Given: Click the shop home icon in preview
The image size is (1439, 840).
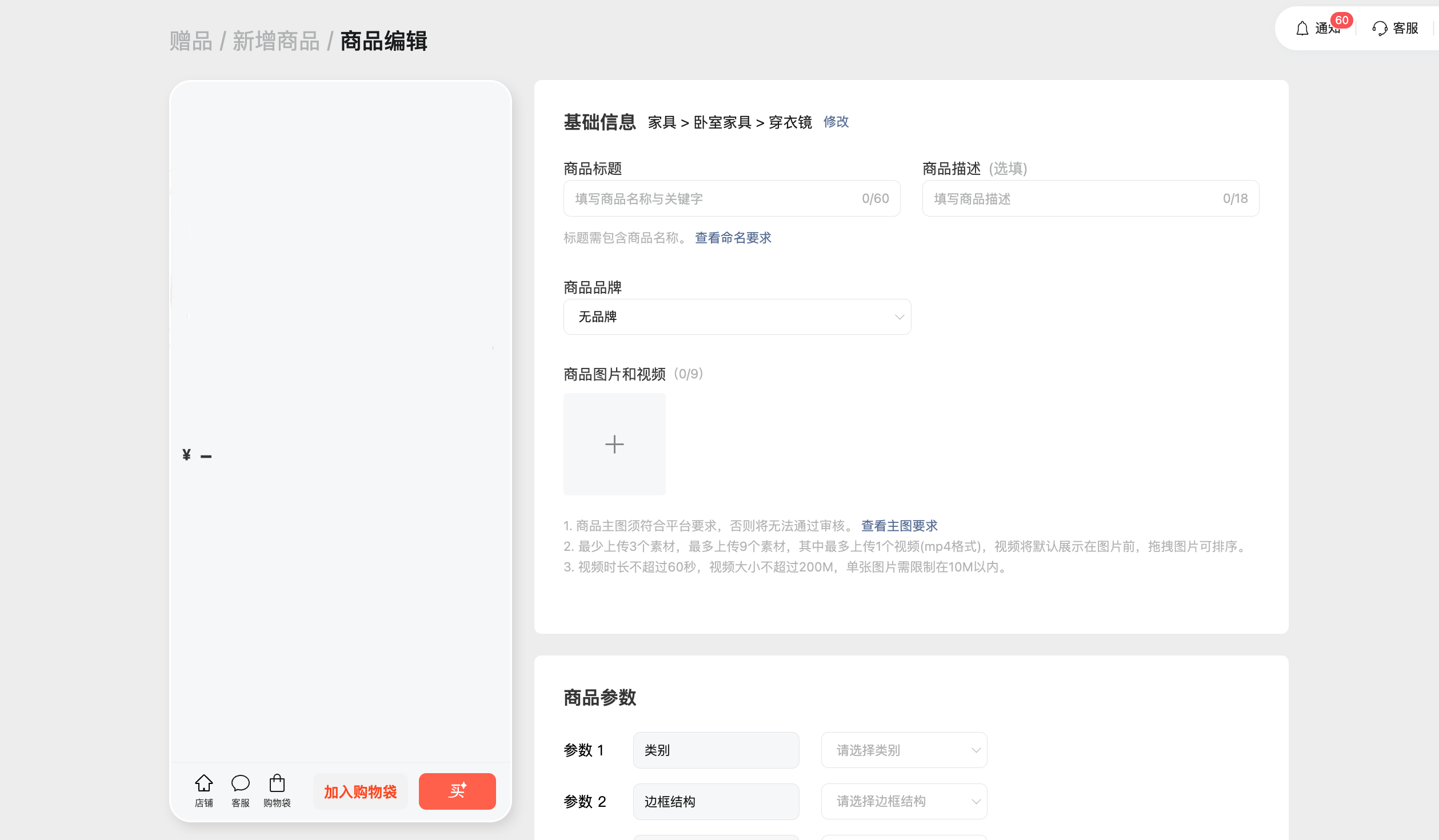Looking at the screenshot, I should (x=203, y=784).
